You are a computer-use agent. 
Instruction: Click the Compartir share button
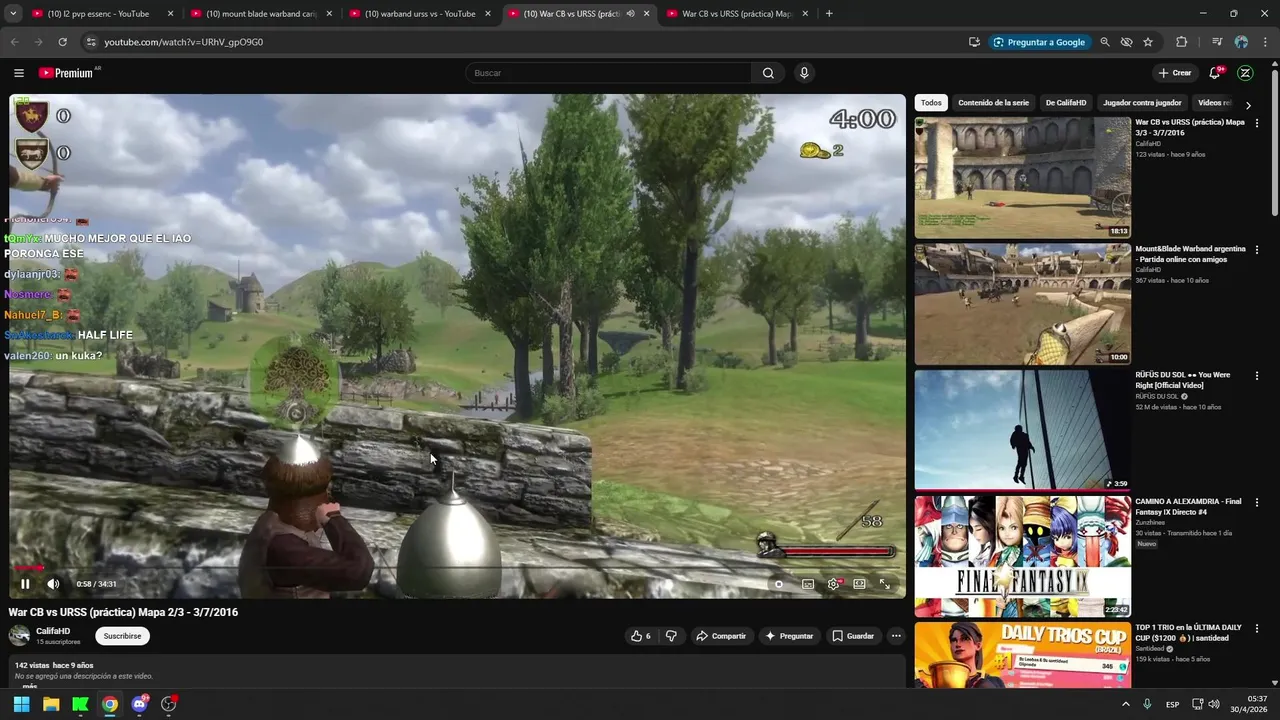click(721, 636)
